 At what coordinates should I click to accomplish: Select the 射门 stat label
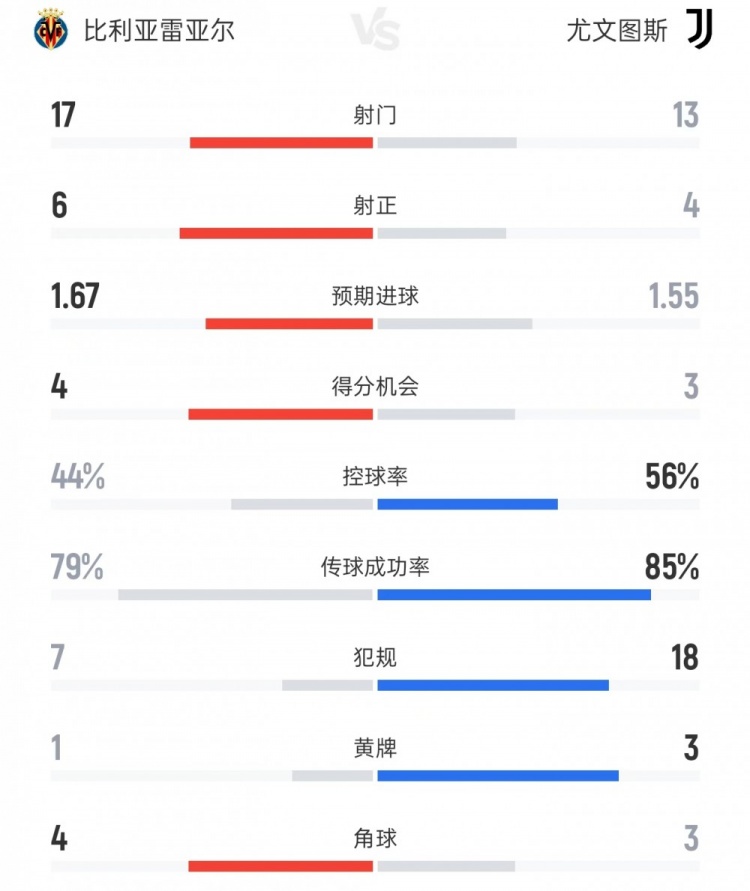tap(375, 116)
